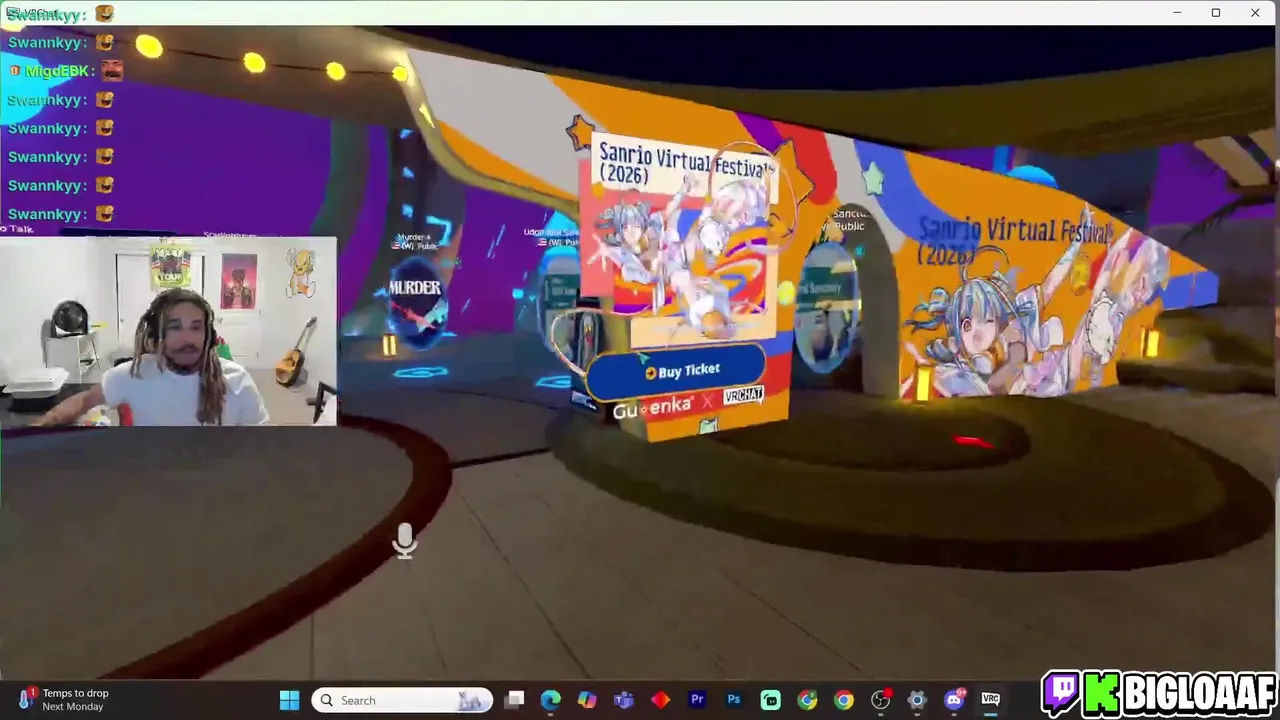
Task: Open Adobe Photoshop from the taskbar
Action: (734, 700)
